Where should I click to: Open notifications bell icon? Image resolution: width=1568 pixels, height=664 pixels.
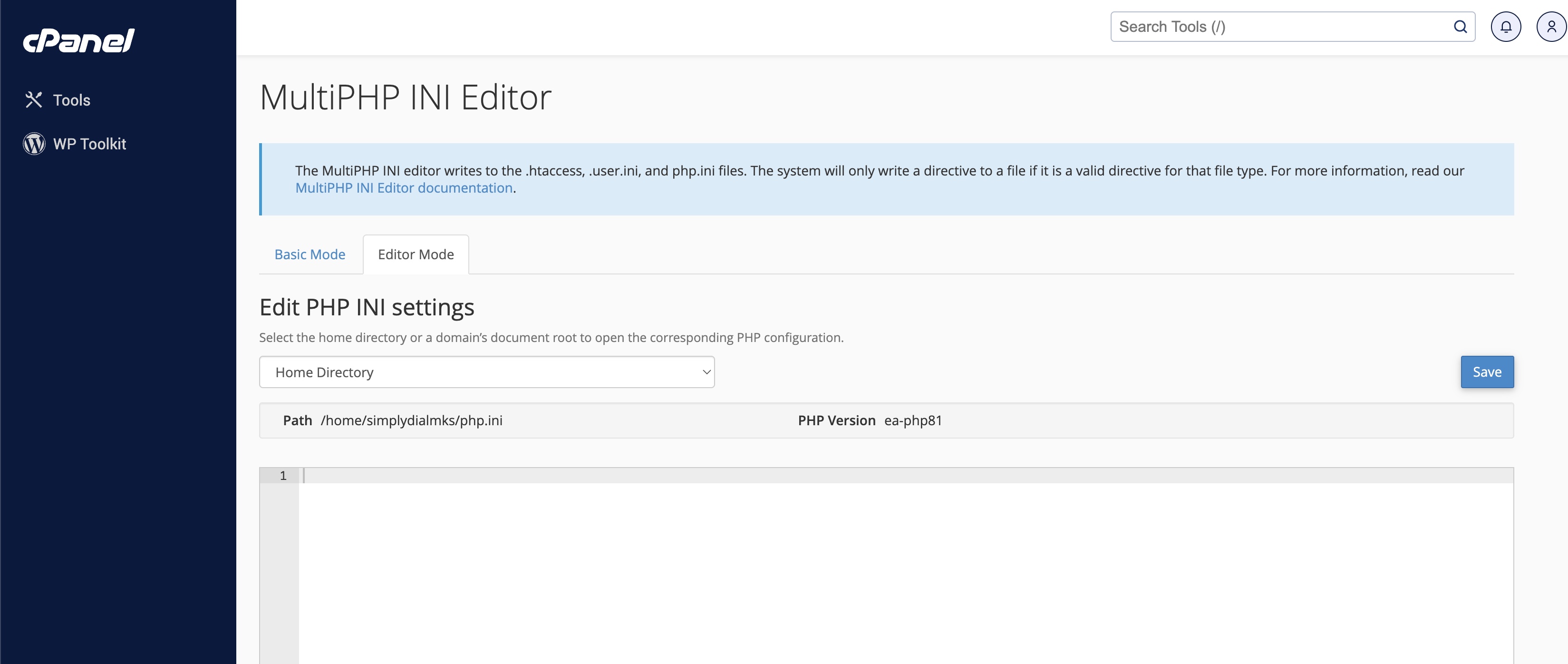click(x=1505, y=27)
